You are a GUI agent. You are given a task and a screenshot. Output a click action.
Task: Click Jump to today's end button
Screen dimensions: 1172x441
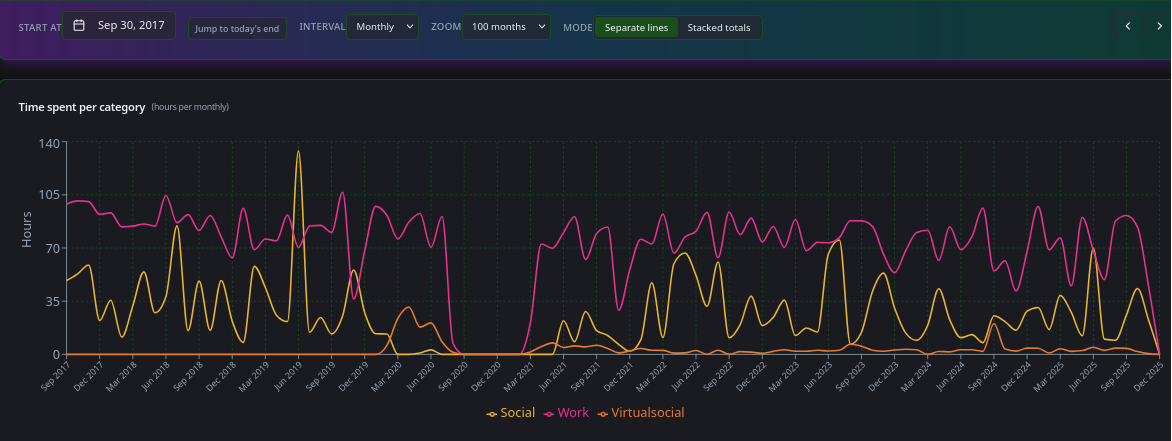(237, 28)
